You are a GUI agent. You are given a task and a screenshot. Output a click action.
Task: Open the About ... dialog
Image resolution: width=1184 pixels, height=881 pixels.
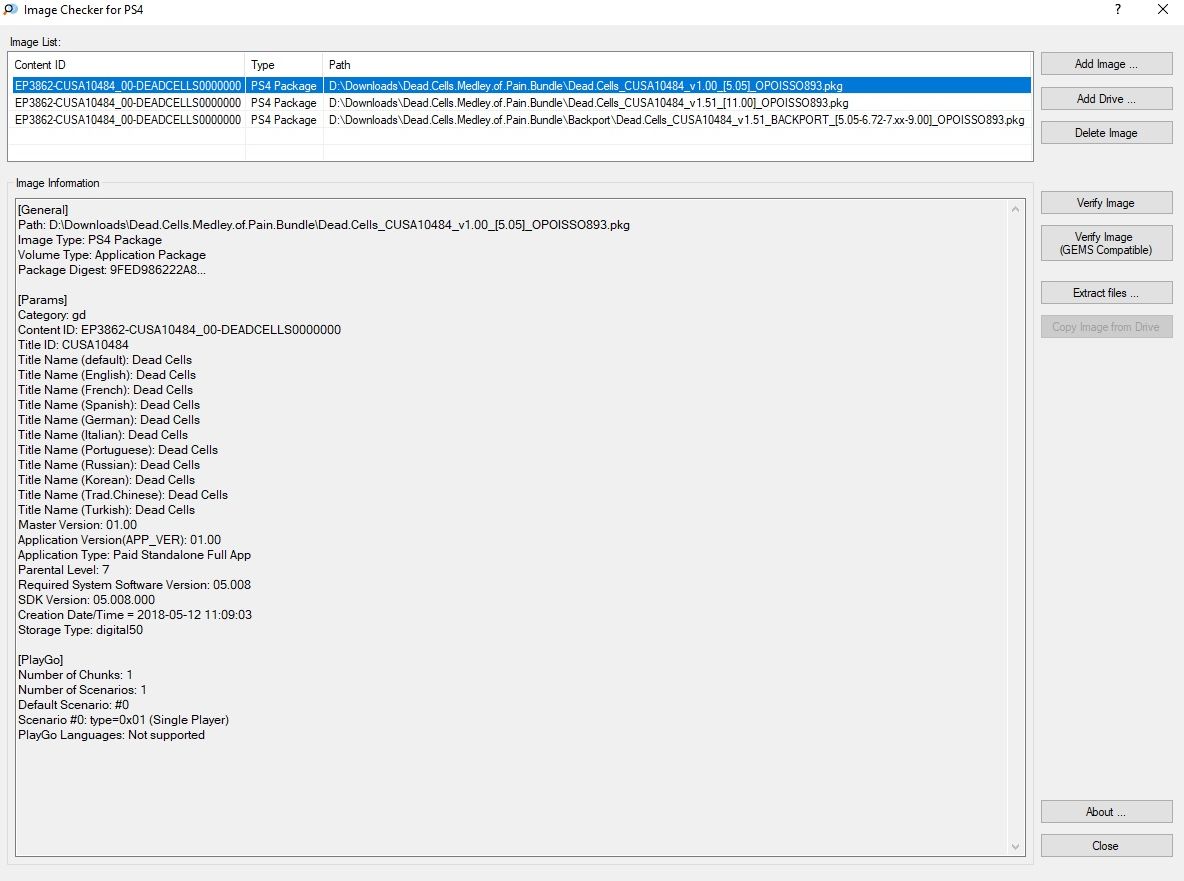pyautogui.click(x=1106, y=812)
